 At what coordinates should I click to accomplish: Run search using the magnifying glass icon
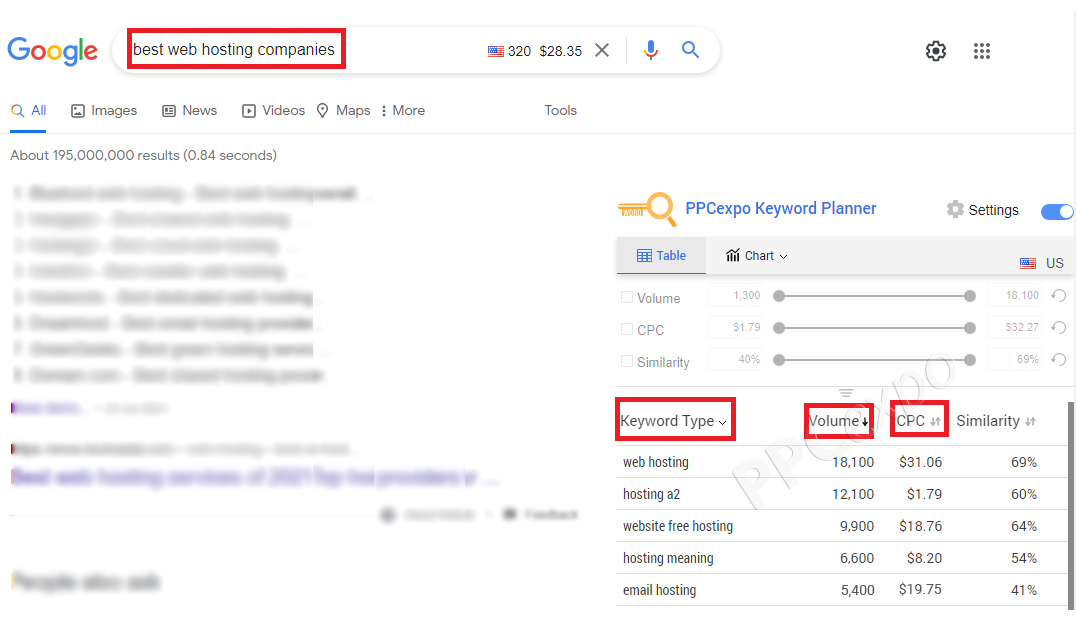coord(690,49)
